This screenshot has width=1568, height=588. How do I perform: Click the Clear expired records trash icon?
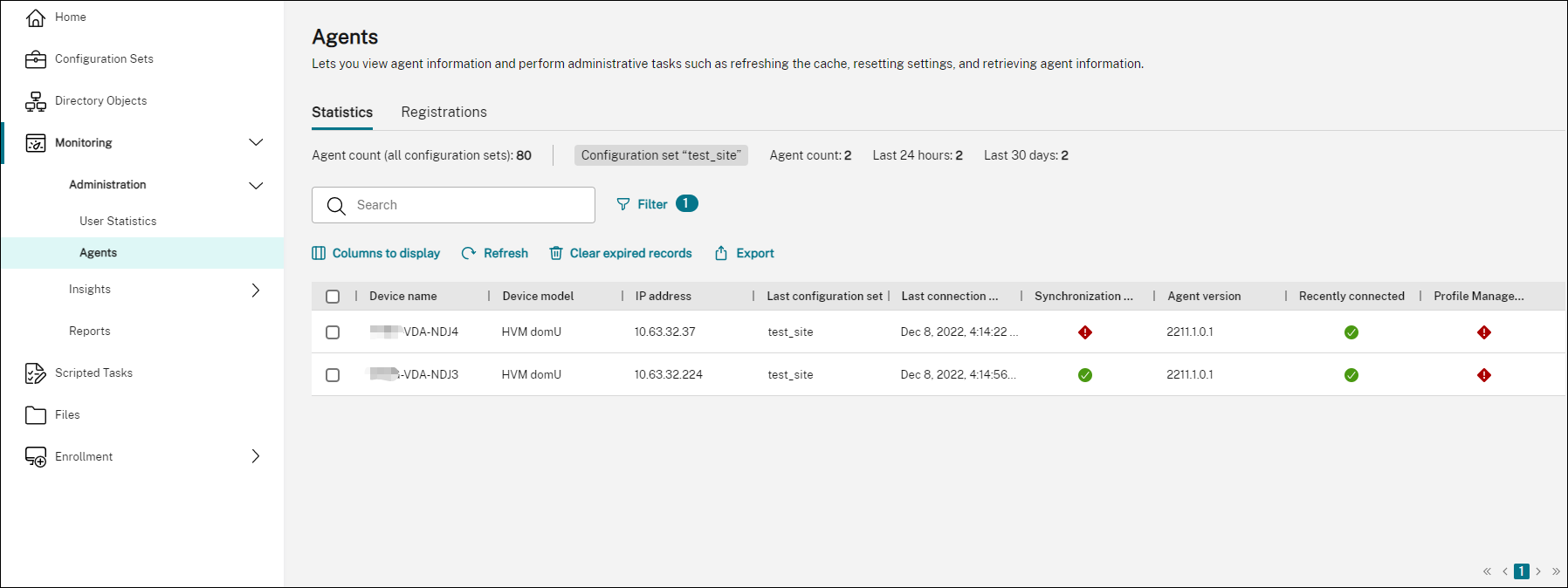(x=555, y=253)
